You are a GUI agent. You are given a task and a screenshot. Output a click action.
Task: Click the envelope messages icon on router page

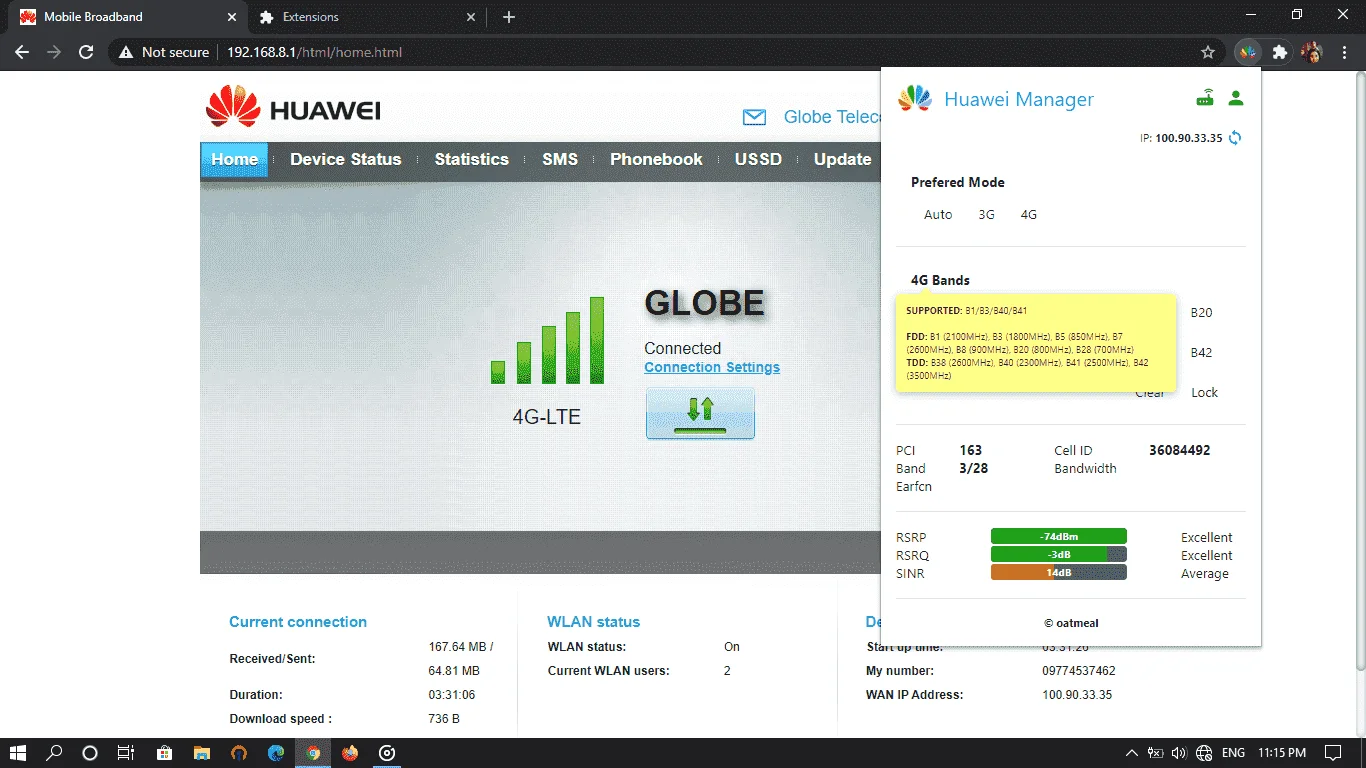[754, 117]
